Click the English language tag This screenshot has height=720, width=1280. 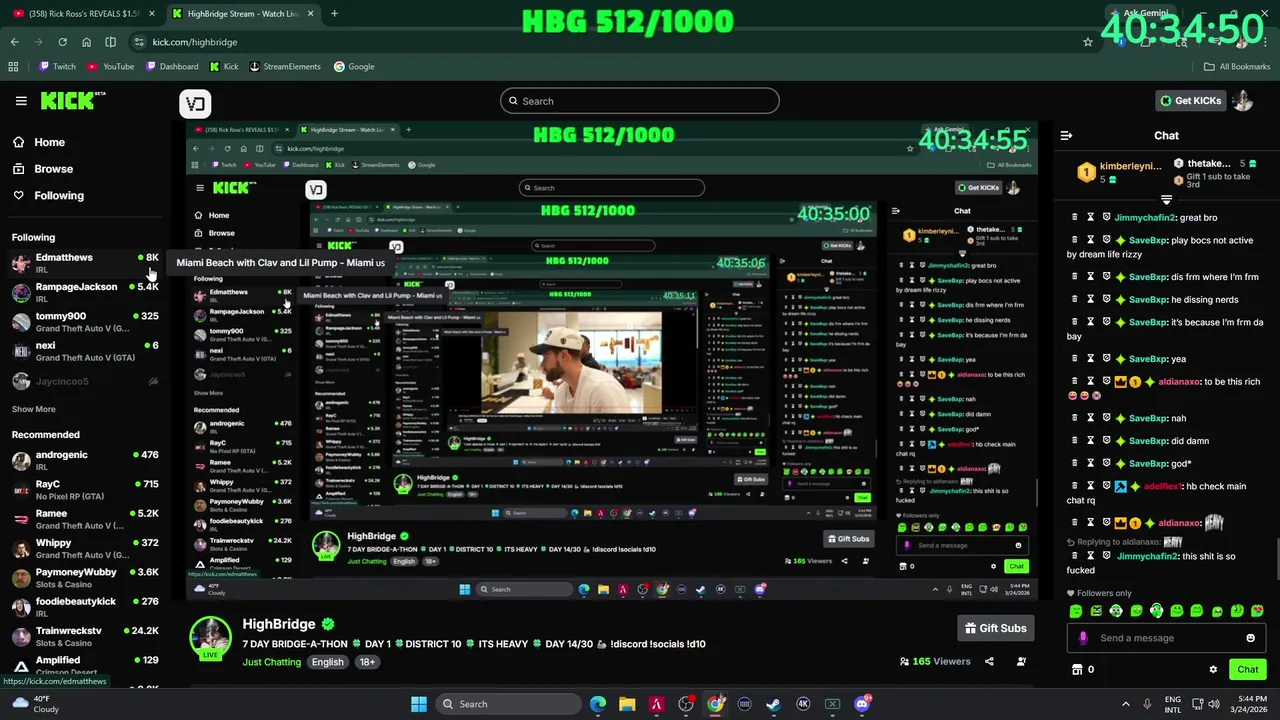[x=327, y=662]
